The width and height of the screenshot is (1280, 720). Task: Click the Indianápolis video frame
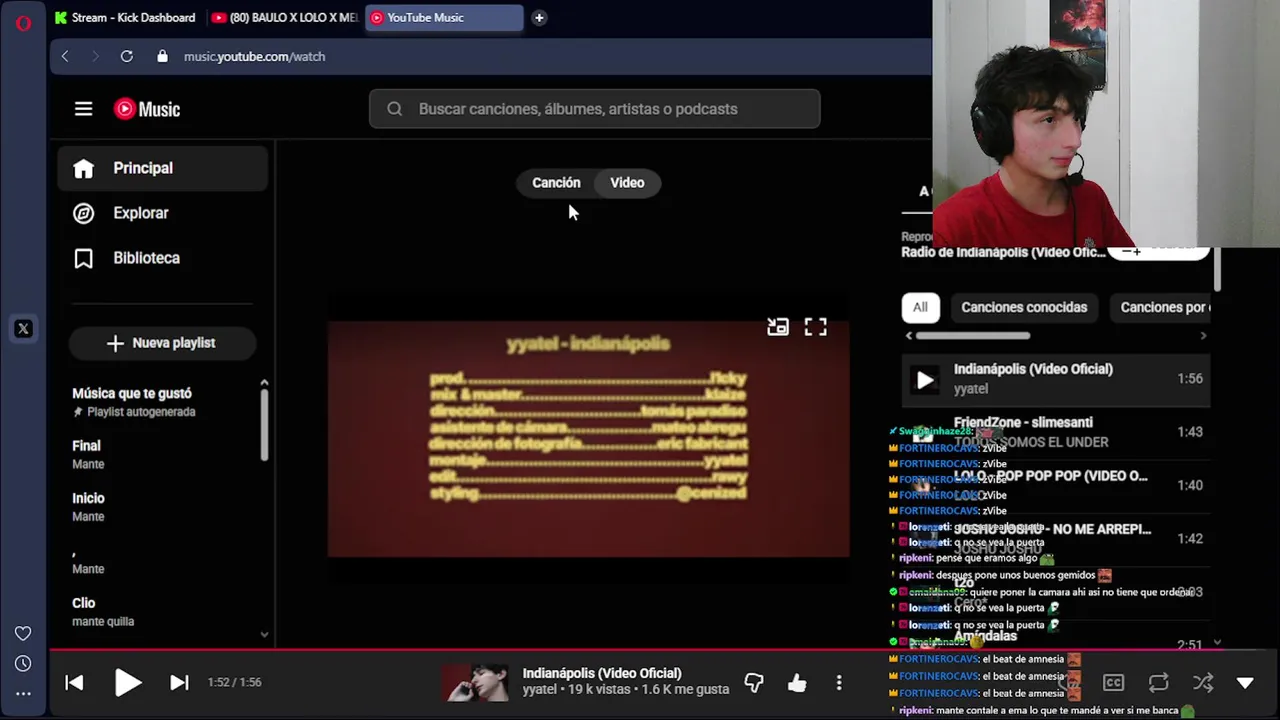tap(588, 439)
